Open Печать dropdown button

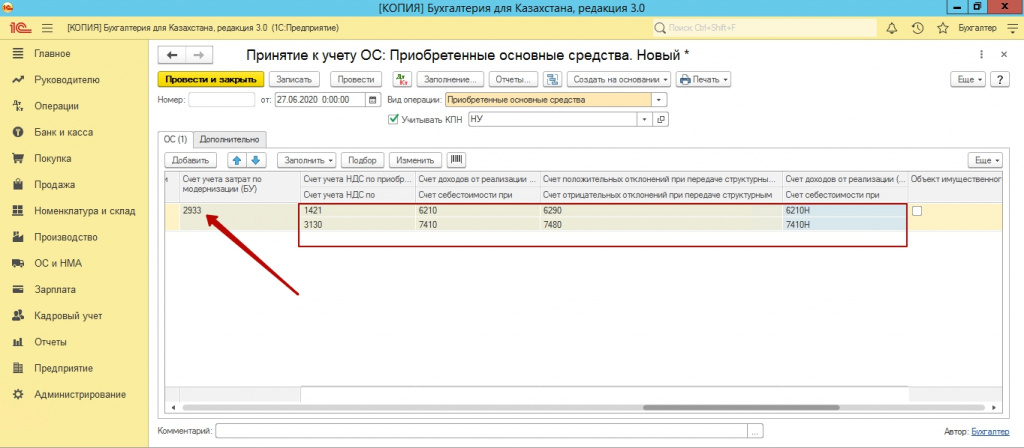(x=703, y=79)
